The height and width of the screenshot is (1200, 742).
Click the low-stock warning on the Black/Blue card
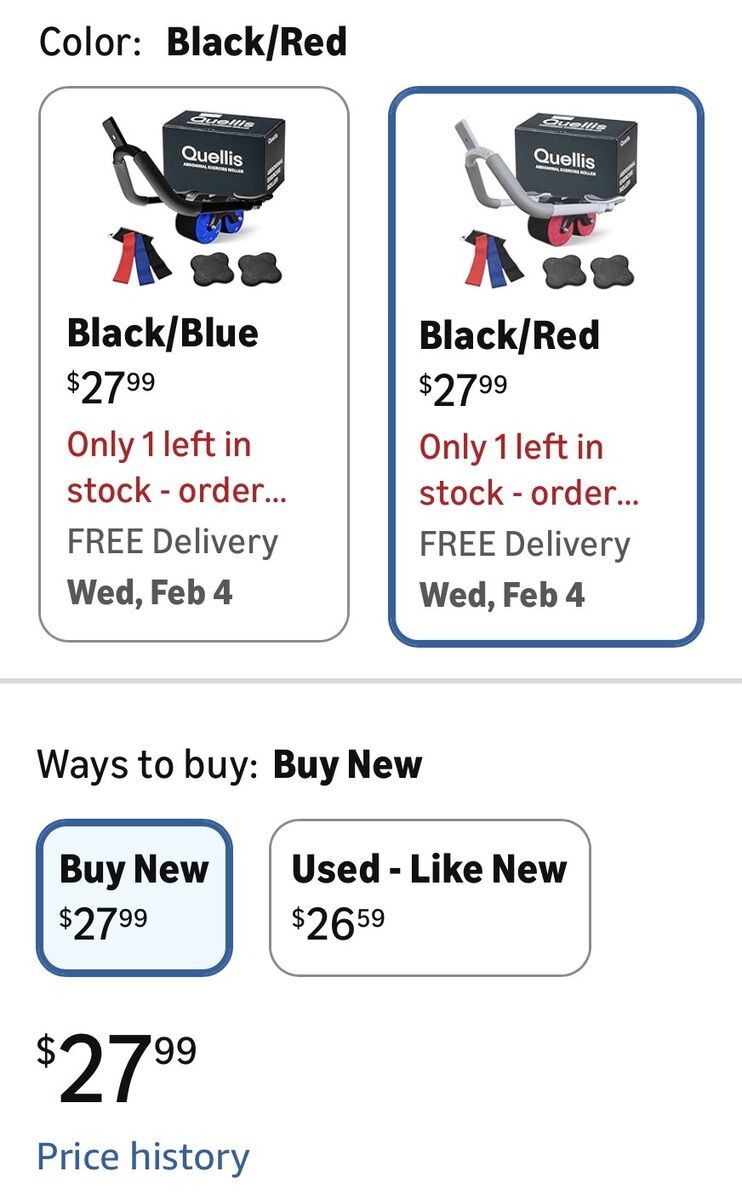click(x=176, y=468)
